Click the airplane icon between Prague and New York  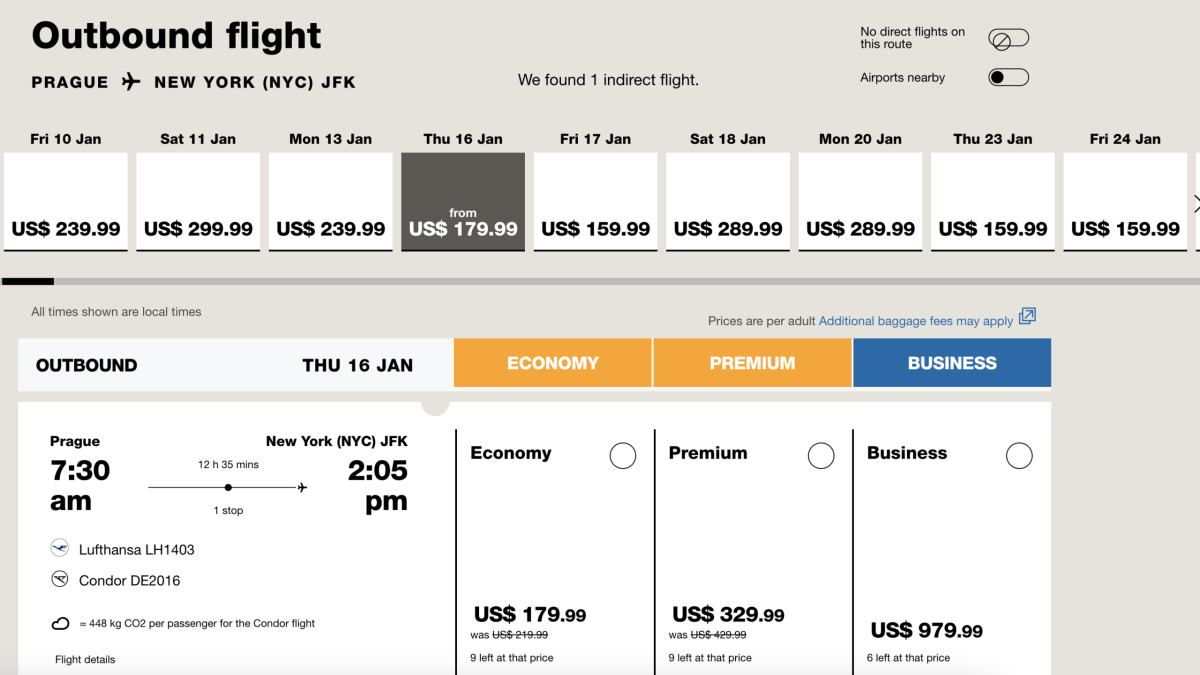131,82
